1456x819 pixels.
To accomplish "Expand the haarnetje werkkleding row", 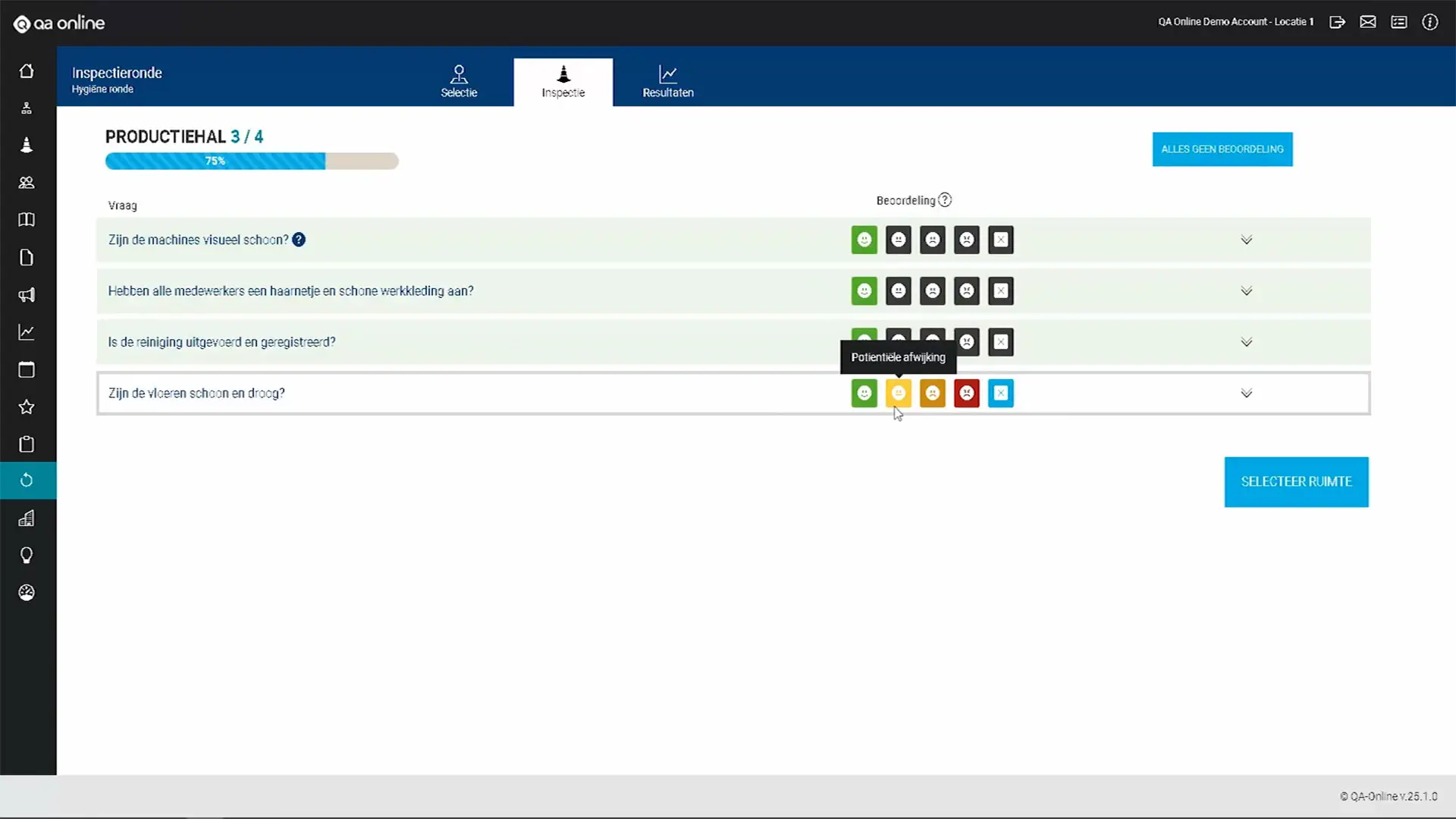I will coord(1246,290).
